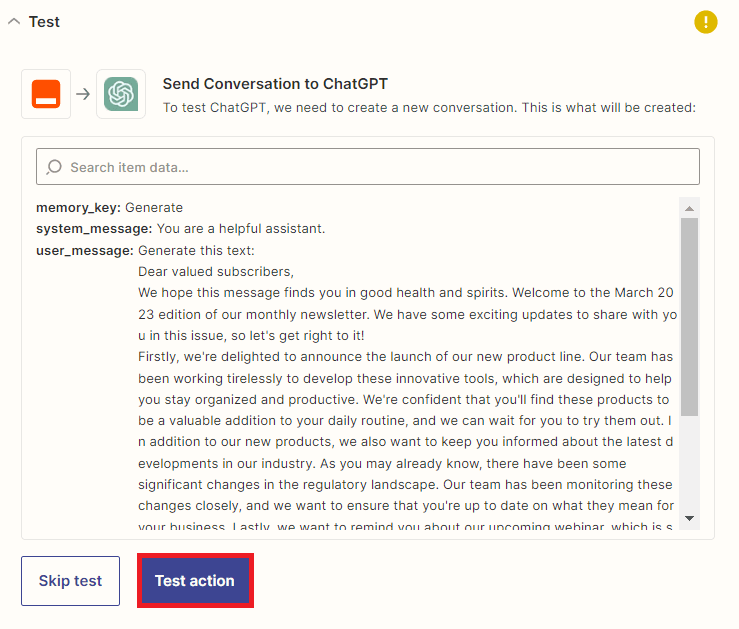This screenshot has height=629, width=739.
Task: Click the magnifier icon in the search box
Action: (54, 167)
